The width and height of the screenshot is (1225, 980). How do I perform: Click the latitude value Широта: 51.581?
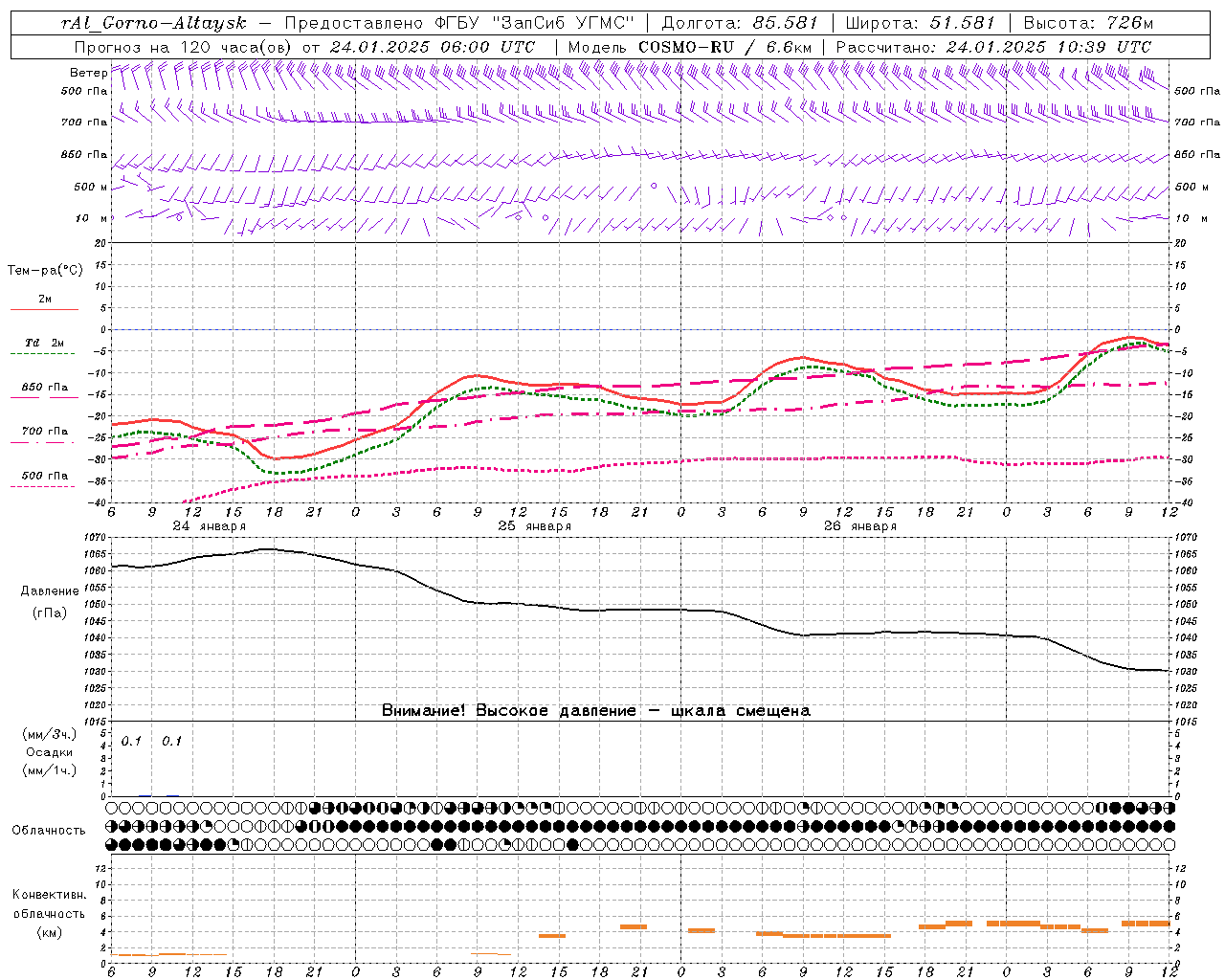pos(921,23)
